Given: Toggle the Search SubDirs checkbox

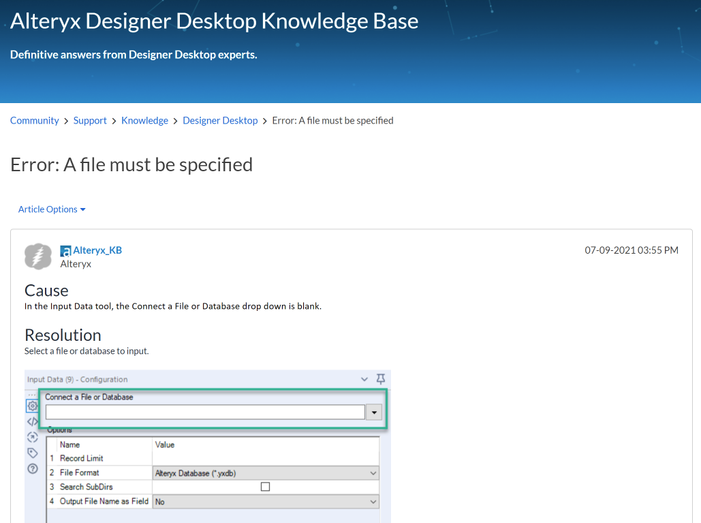Looking at the screenshot, I should click(x=265, y=486).
